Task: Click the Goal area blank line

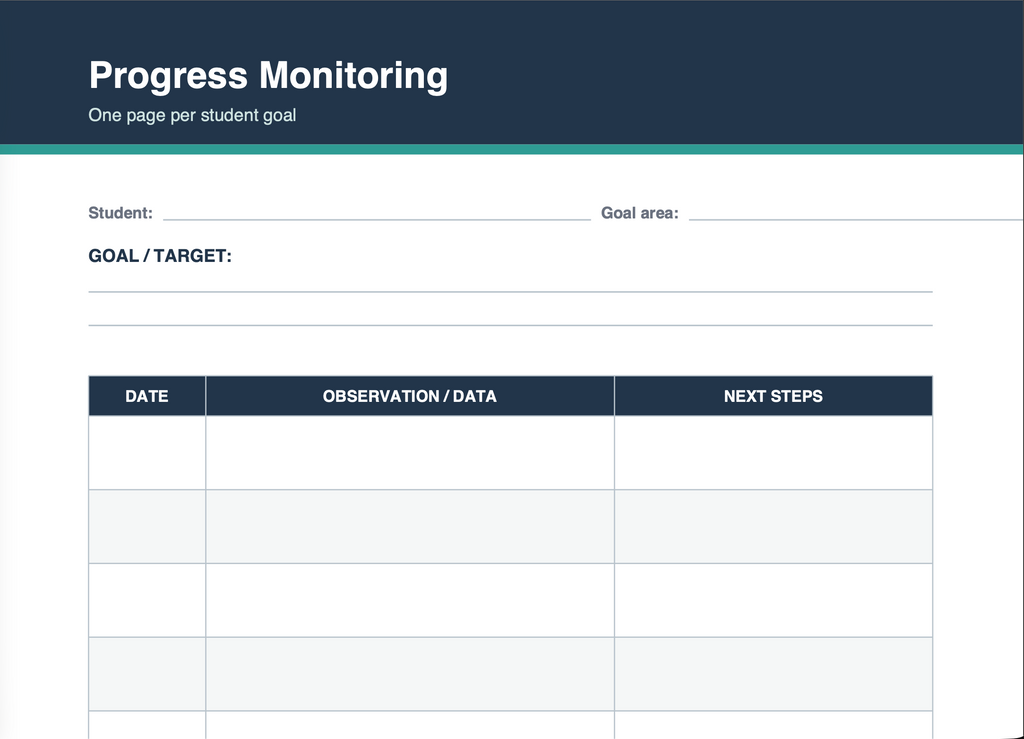Action: [x=856, y=213]
